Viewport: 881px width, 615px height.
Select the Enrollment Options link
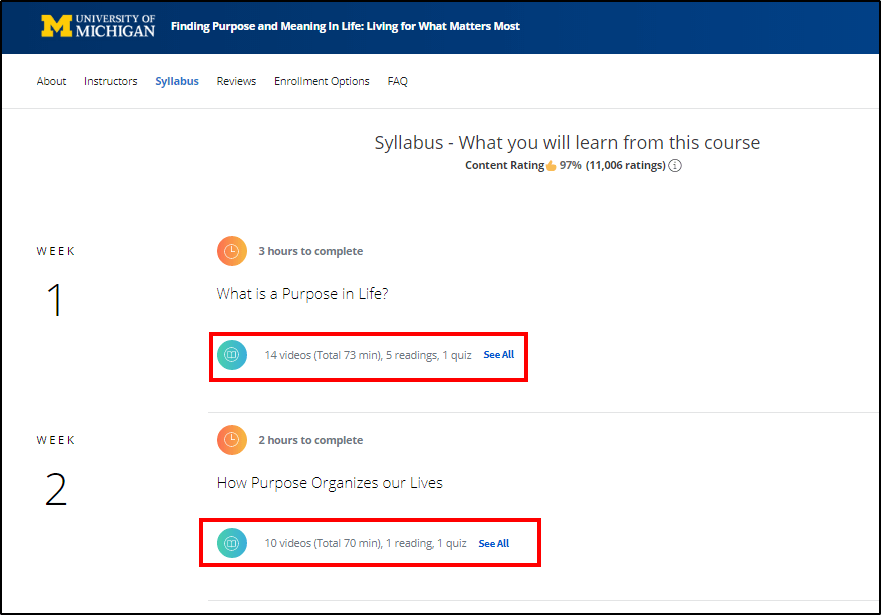(321, 81)
